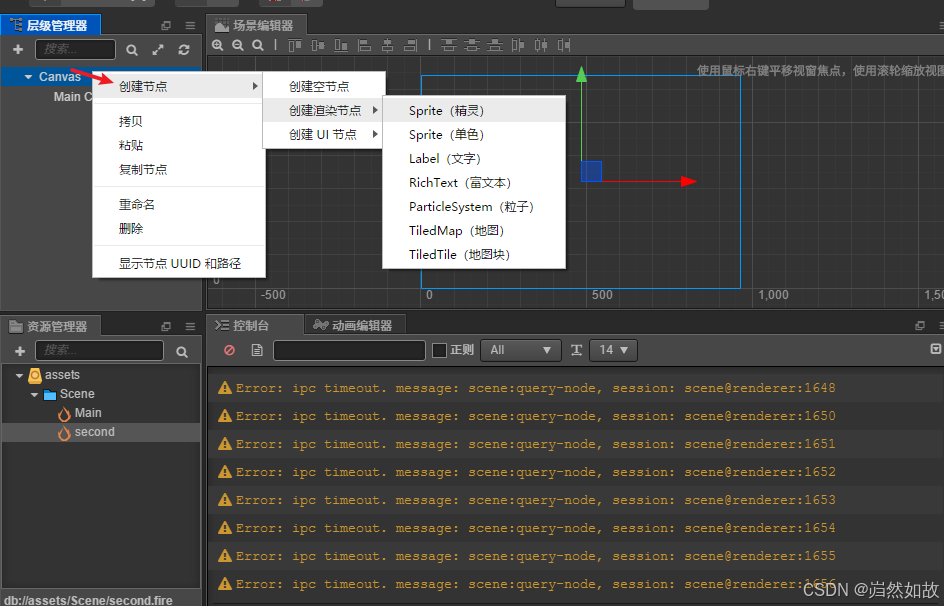944x606 pixels.
Task: Click the 拷贝 copy context menu entry
Action: click(x=179, y=122)
